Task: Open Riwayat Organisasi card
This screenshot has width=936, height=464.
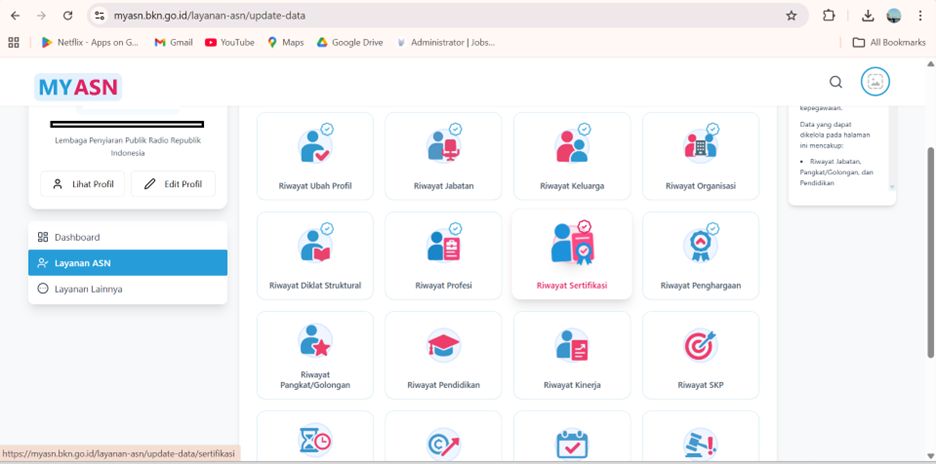Action: click(701, 156)
